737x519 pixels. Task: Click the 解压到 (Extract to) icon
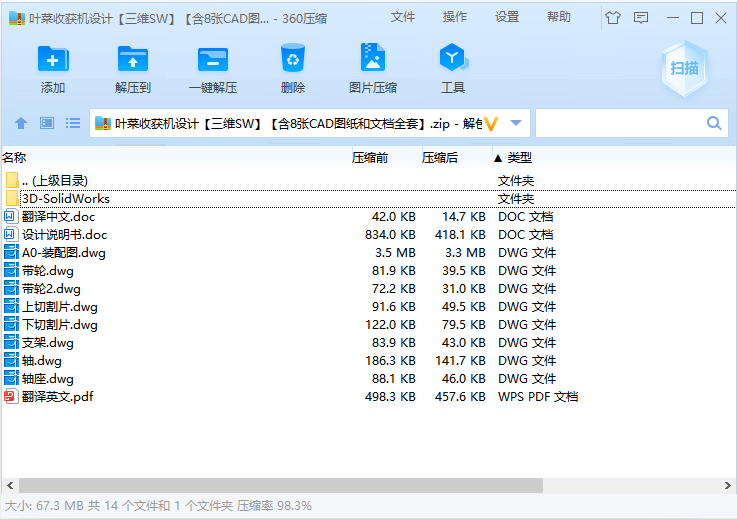(133, 59)
